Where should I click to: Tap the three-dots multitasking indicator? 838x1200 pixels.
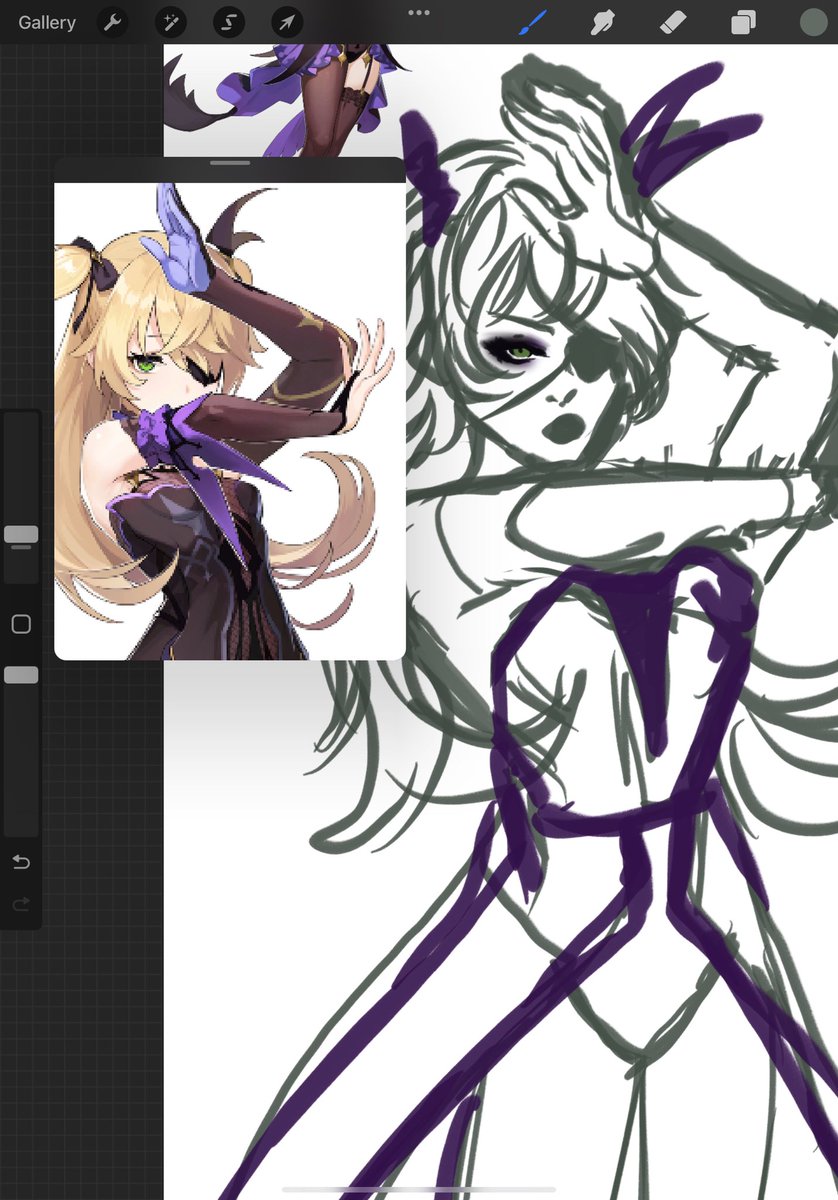419,13
